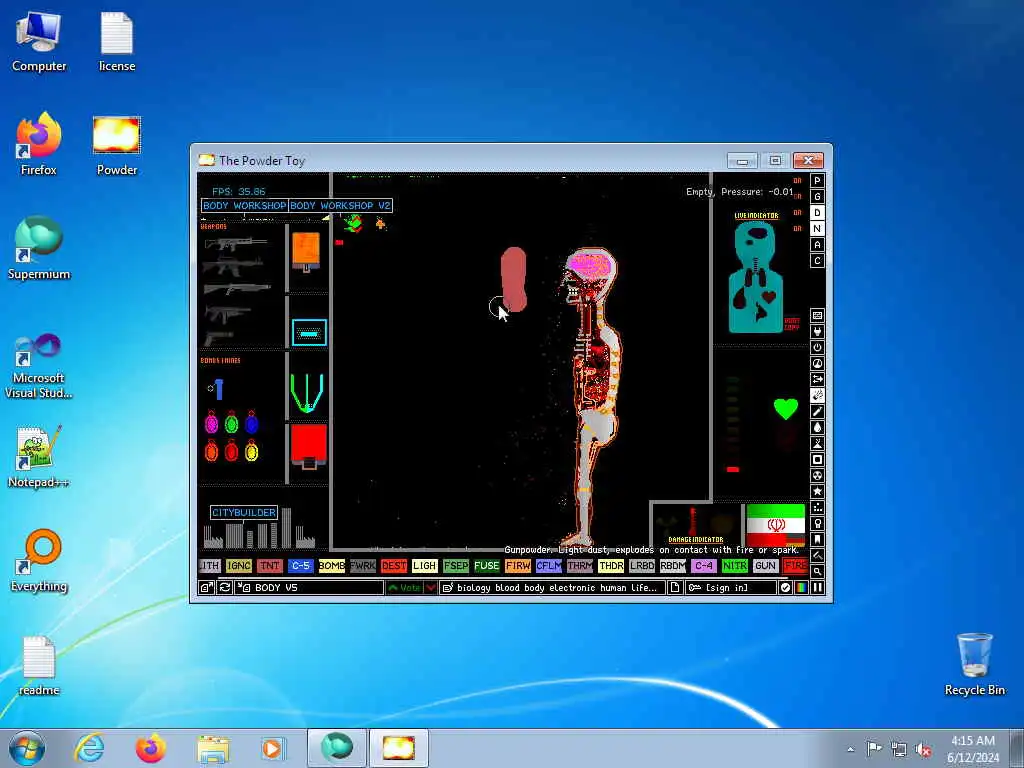Open the Force elements category icon
The image size is (1024, 768).
click(x=817, y=379)
